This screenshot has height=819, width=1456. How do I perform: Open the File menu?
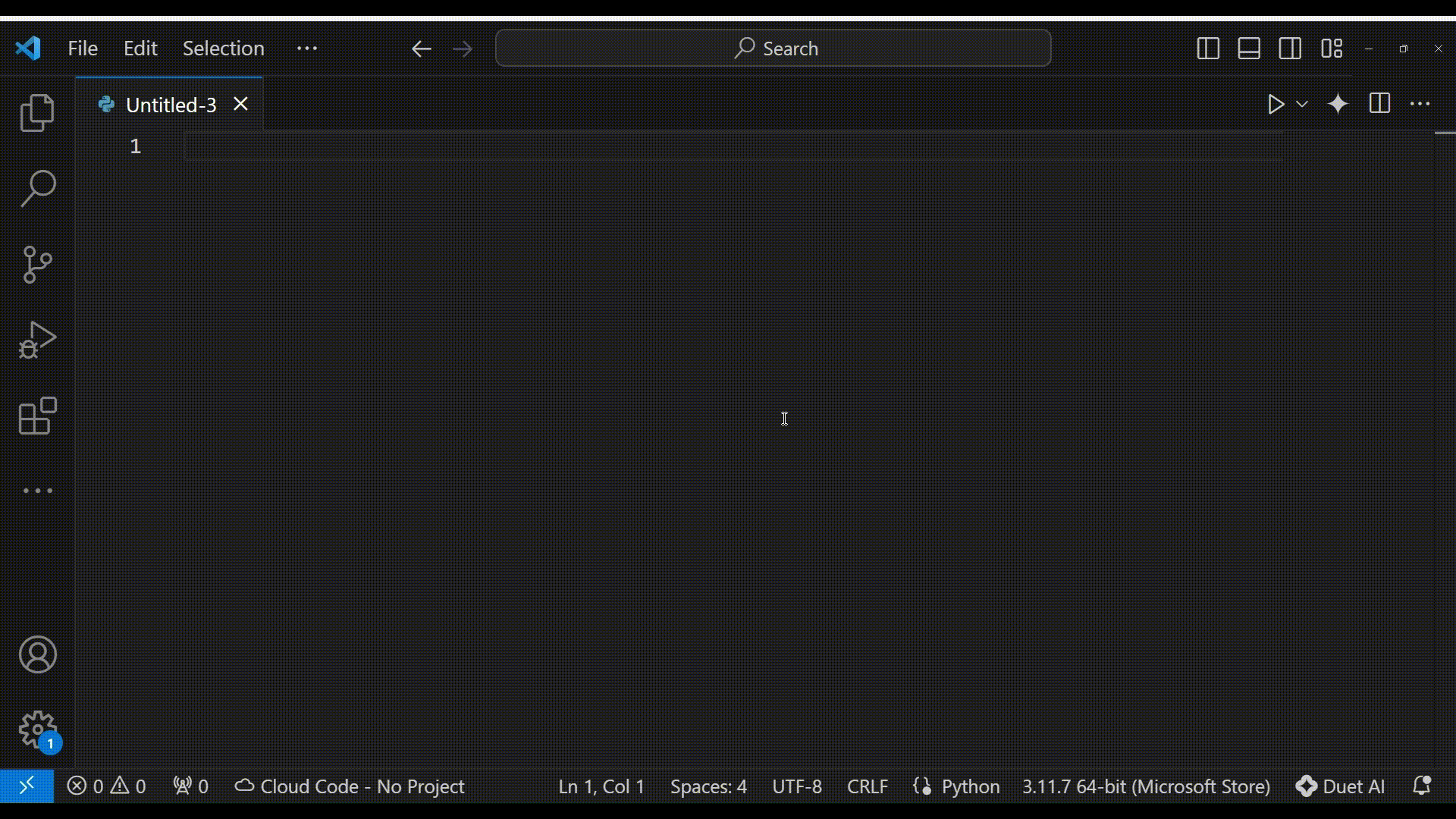pyautogui.click(x=83, y=49)
